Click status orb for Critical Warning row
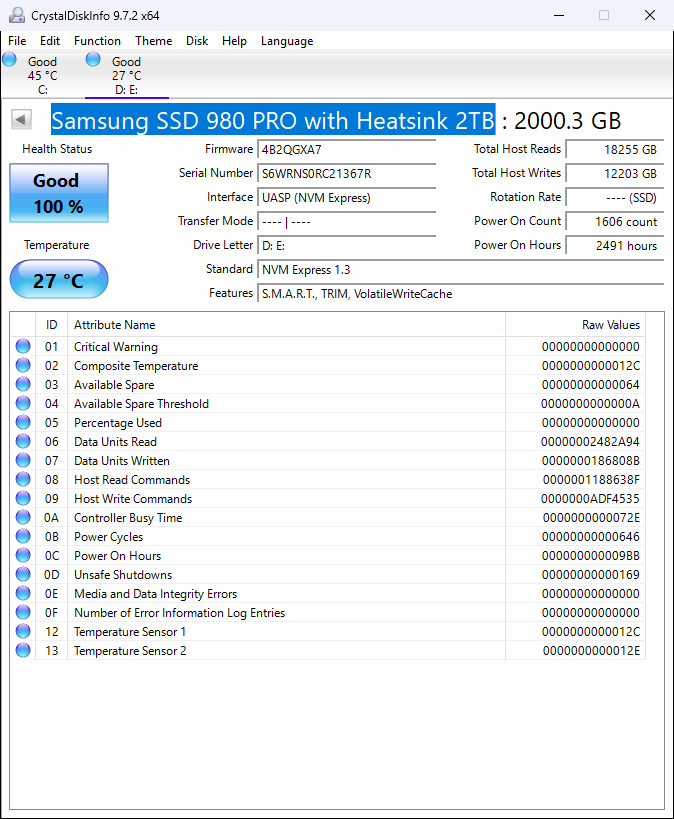This screenshot has height=819, width=674. (23, 346)
